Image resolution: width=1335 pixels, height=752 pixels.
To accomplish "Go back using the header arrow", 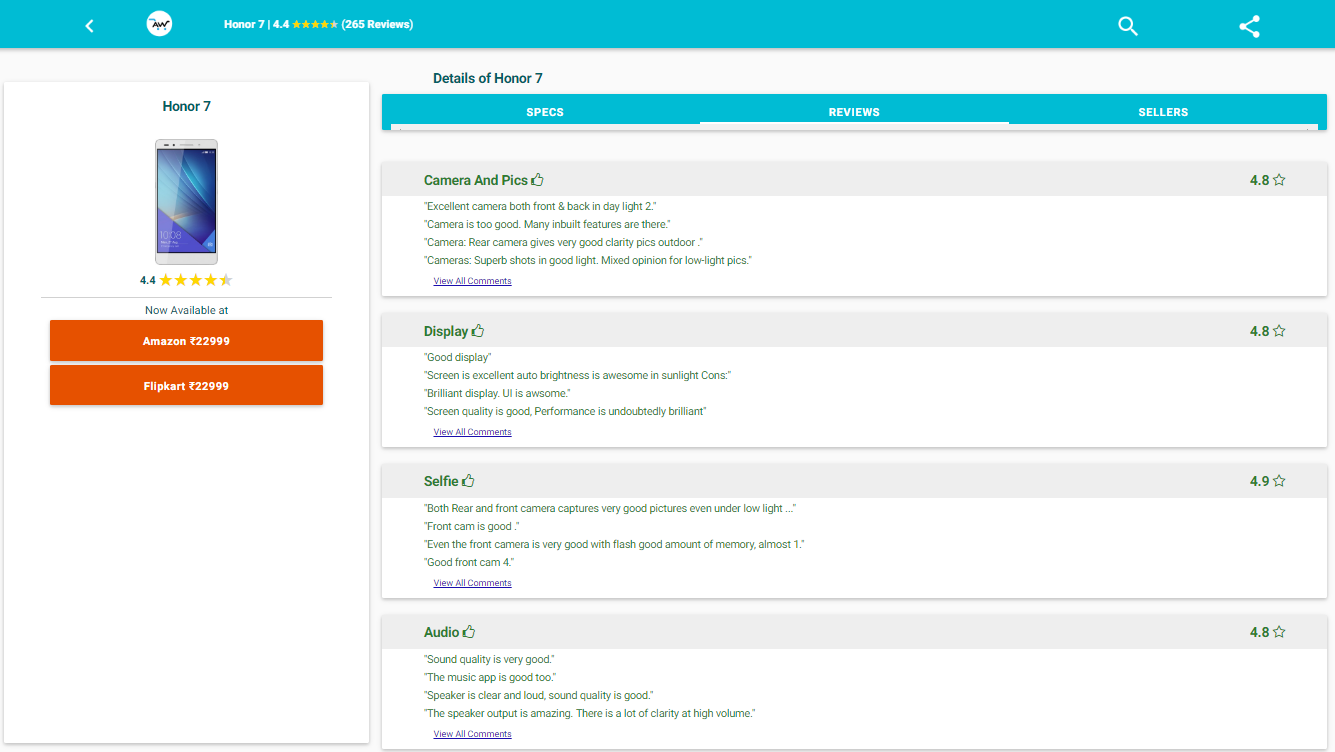I will [89, 25].
